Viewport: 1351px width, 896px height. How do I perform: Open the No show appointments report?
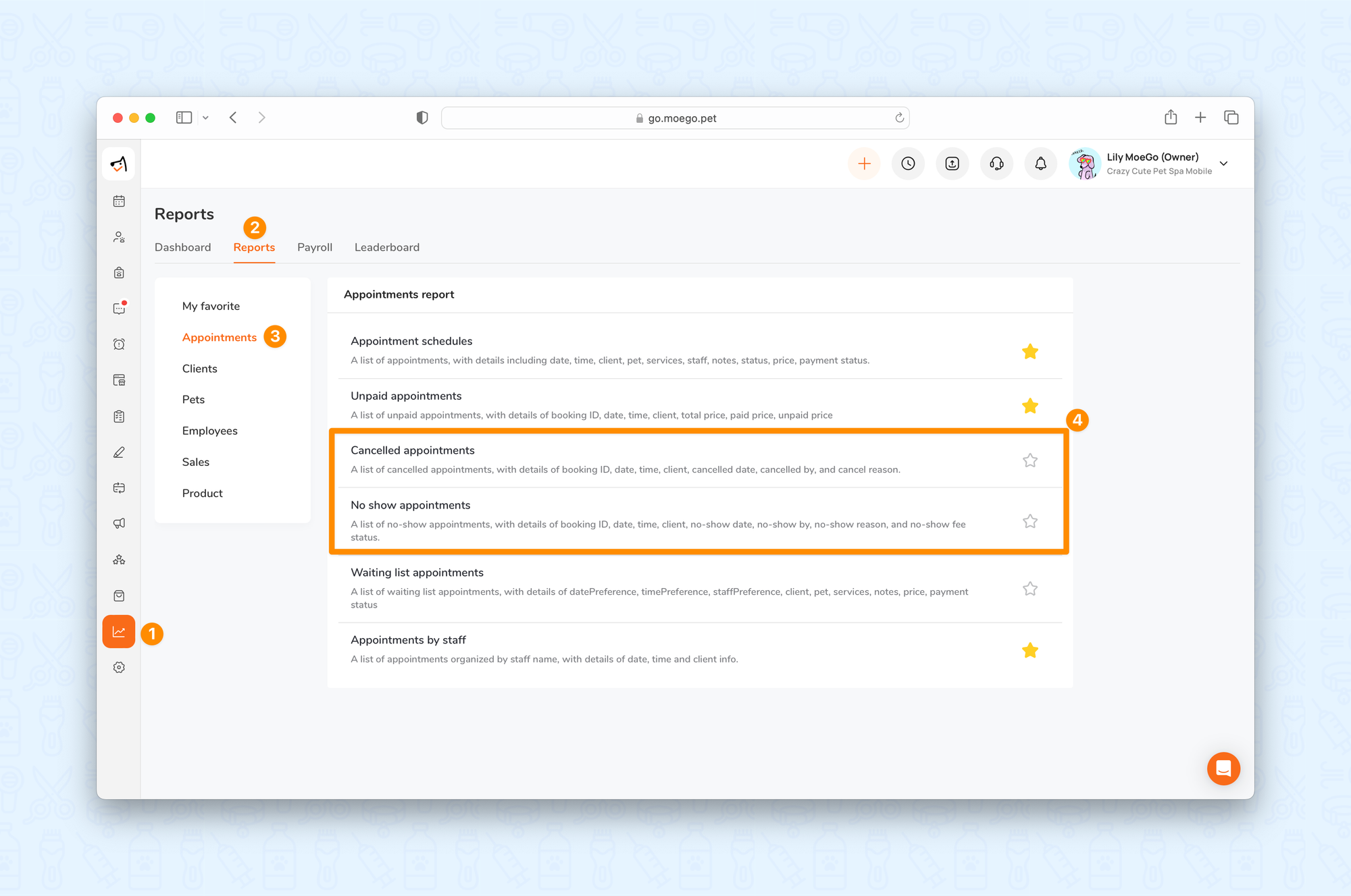(x=411, y=505)
